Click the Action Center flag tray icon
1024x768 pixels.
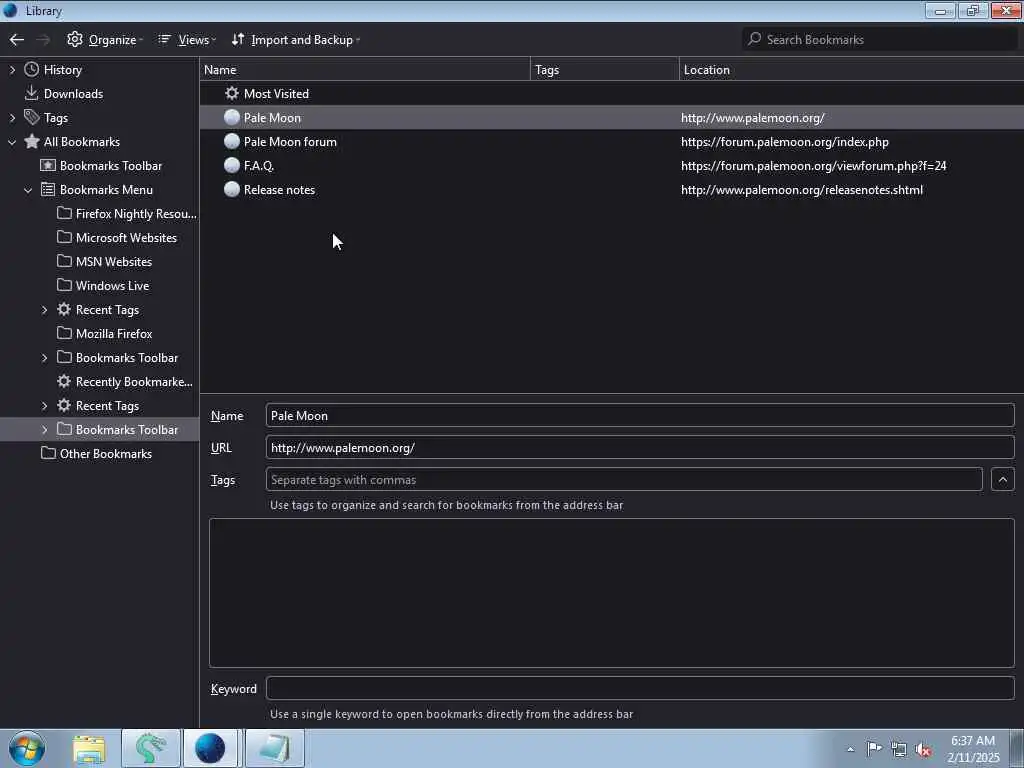click(874, 748)
